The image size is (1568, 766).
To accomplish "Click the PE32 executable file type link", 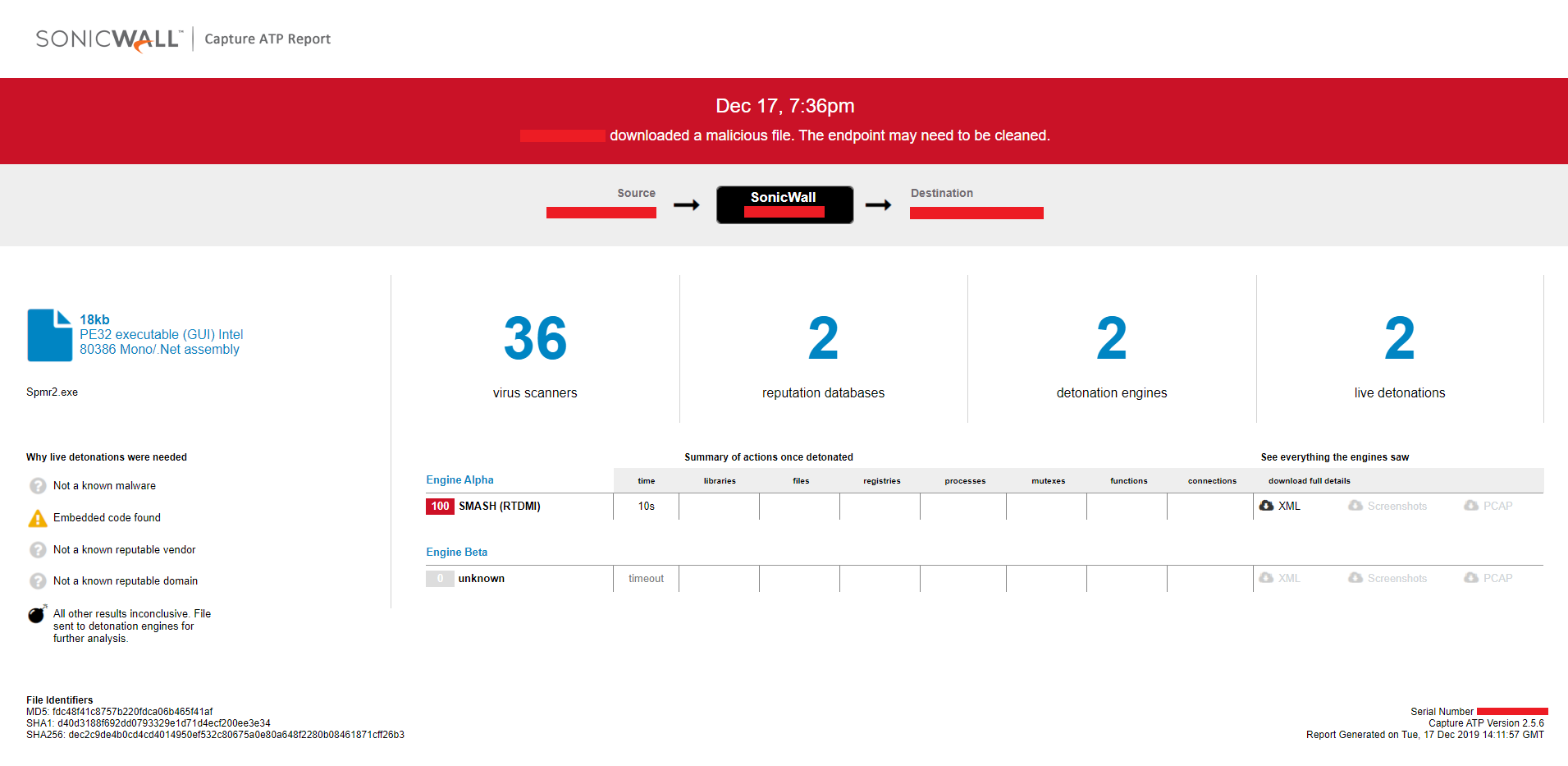I will click(162, 342).
